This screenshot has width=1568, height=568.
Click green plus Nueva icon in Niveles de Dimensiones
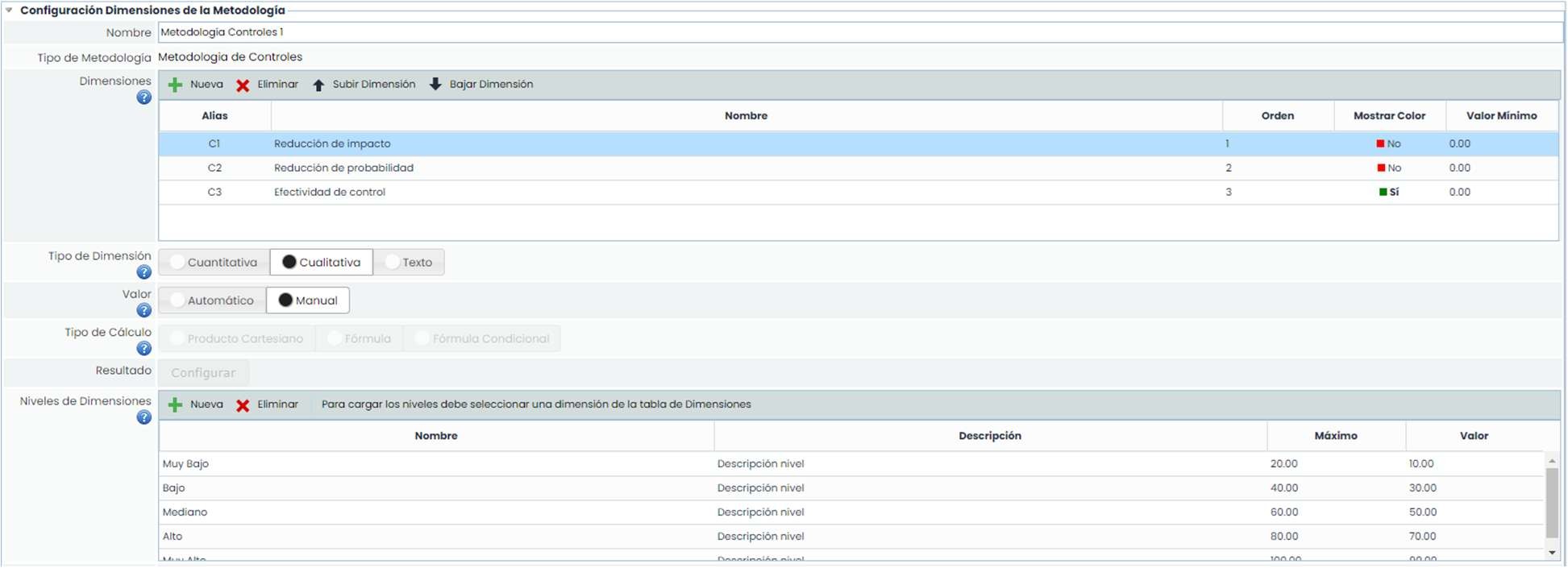pyautogui.click(x=175, y=404)
